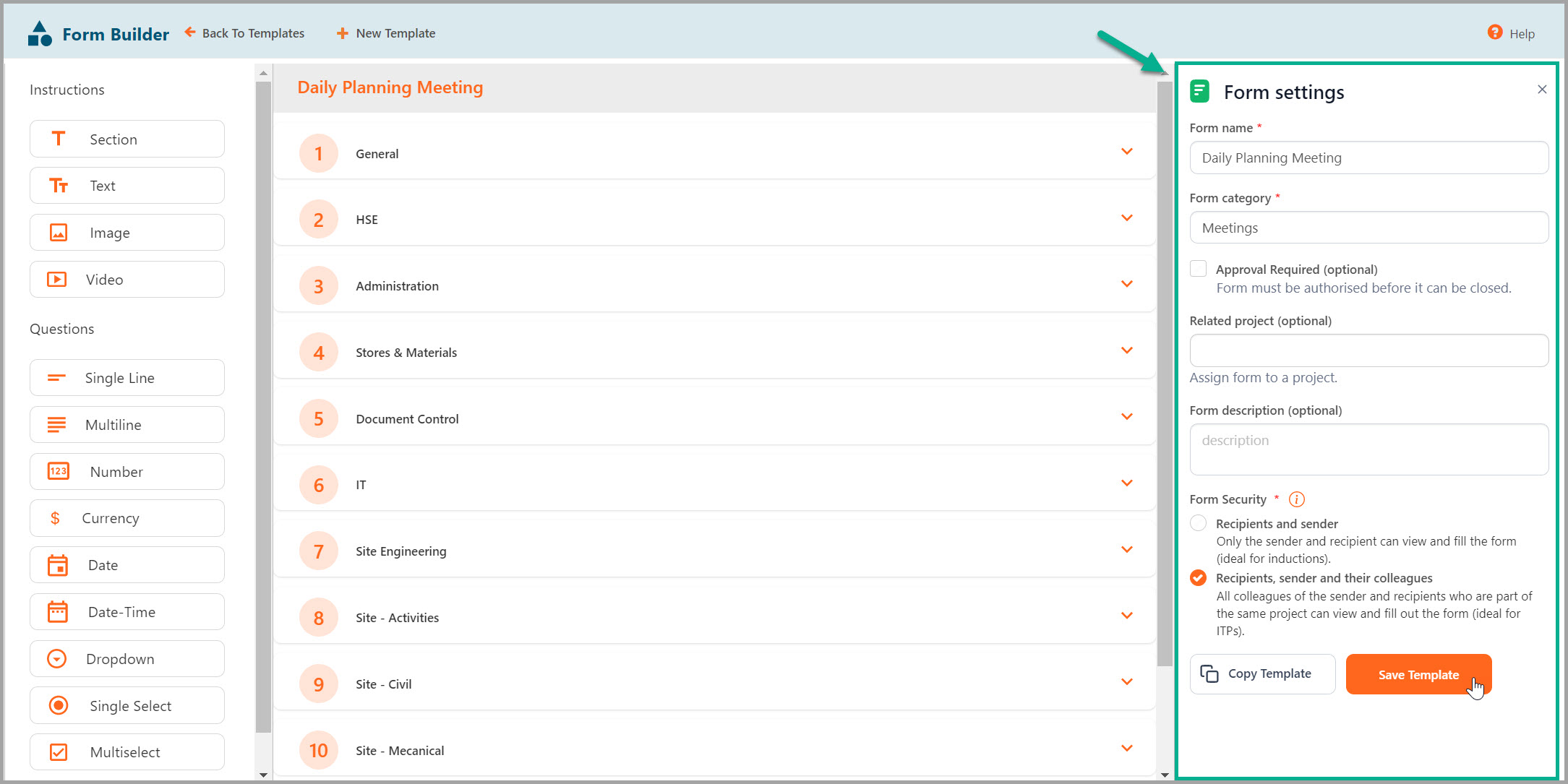Select the Date-Time question type
This screenshot has height=784, width=1568.
127,611
